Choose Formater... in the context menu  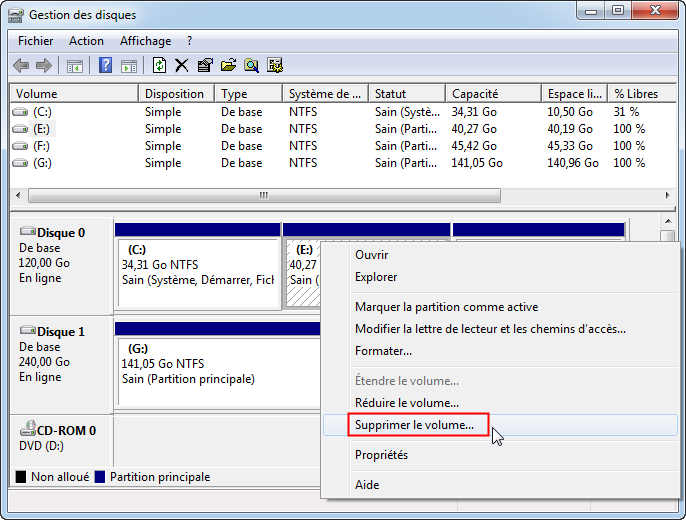click(500, 351)
